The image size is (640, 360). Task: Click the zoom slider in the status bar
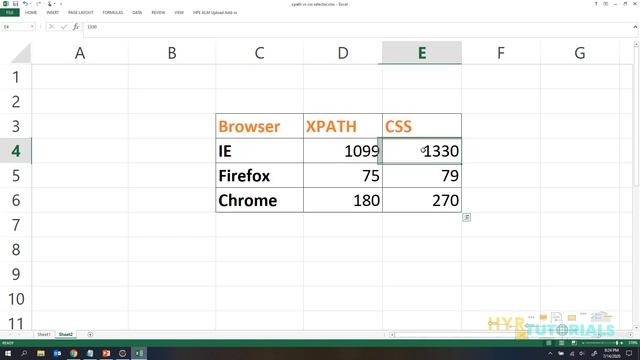[x=602, y=343]
